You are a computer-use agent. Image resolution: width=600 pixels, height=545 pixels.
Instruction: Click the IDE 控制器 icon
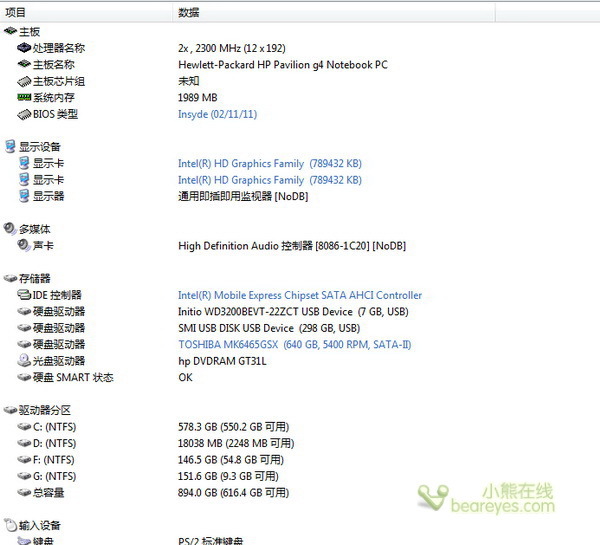(24, 294)
